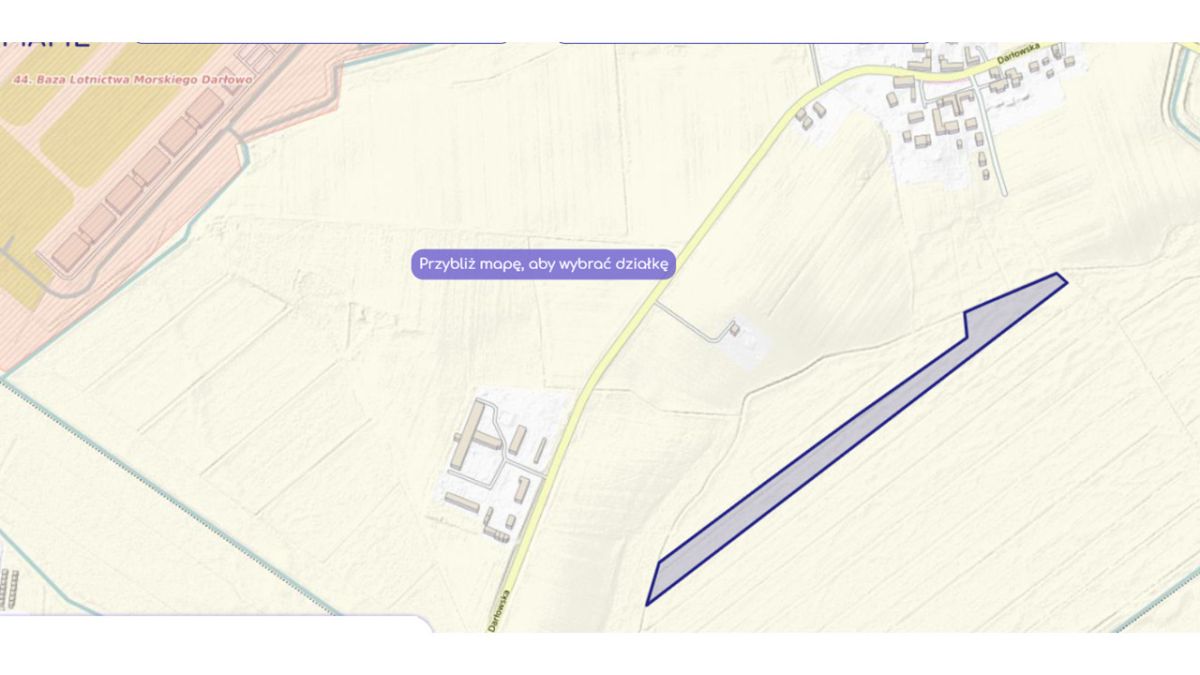Click the small row buildings at far left edge
1200x675 pixels.
9,588
